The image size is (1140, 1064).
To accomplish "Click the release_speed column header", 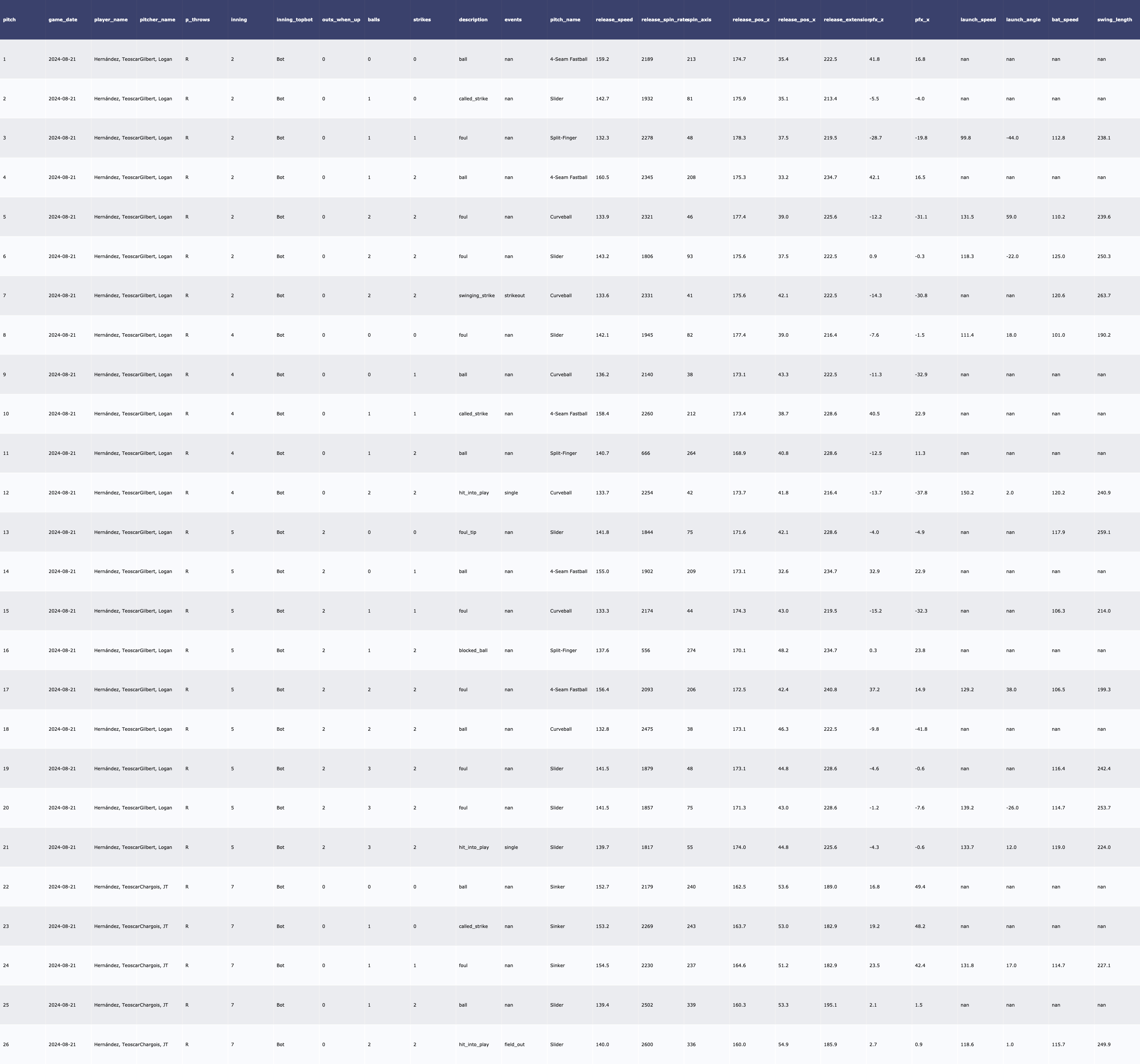I will (x=614, y=19).
